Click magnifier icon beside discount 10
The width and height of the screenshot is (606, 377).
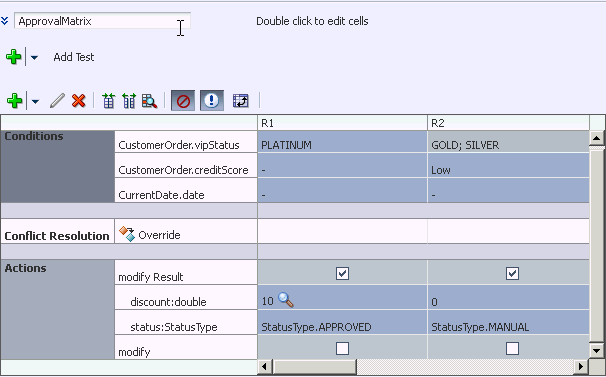[x=286, y=300]
